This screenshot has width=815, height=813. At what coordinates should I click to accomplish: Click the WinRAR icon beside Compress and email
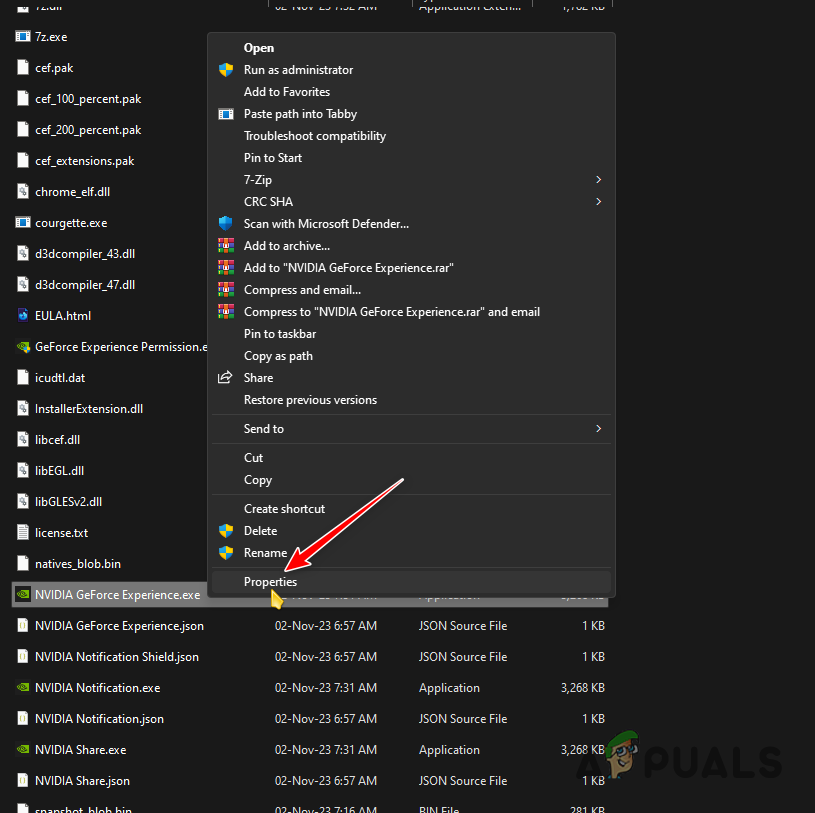click(x=226, y=289)
